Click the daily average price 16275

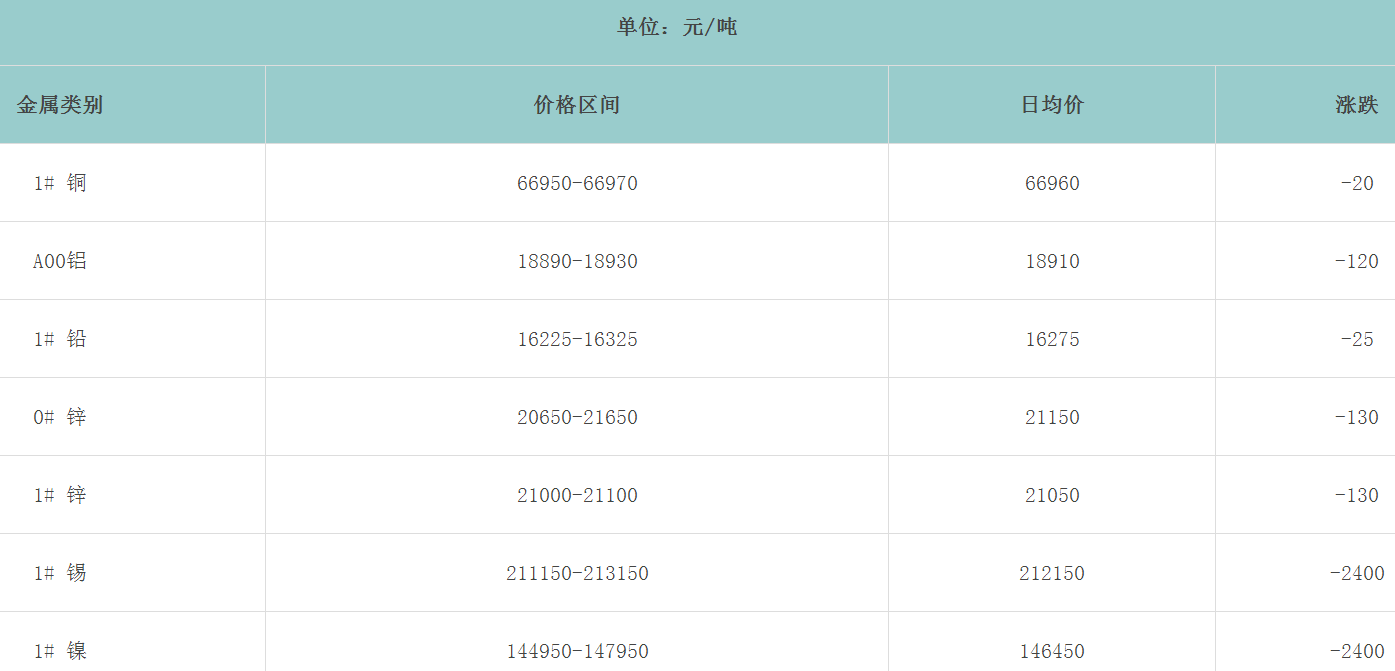[x=1052, y=339]
